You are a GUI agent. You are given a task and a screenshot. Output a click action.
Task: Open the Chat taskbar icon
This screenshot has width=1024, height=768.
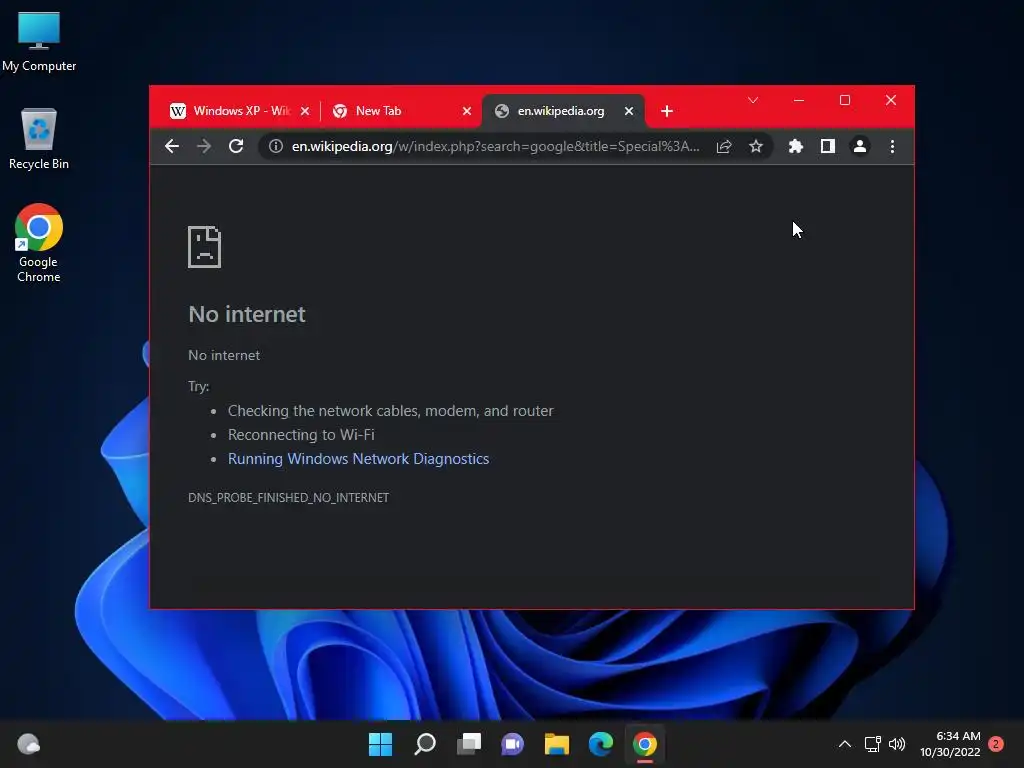[x=513, y=744]
